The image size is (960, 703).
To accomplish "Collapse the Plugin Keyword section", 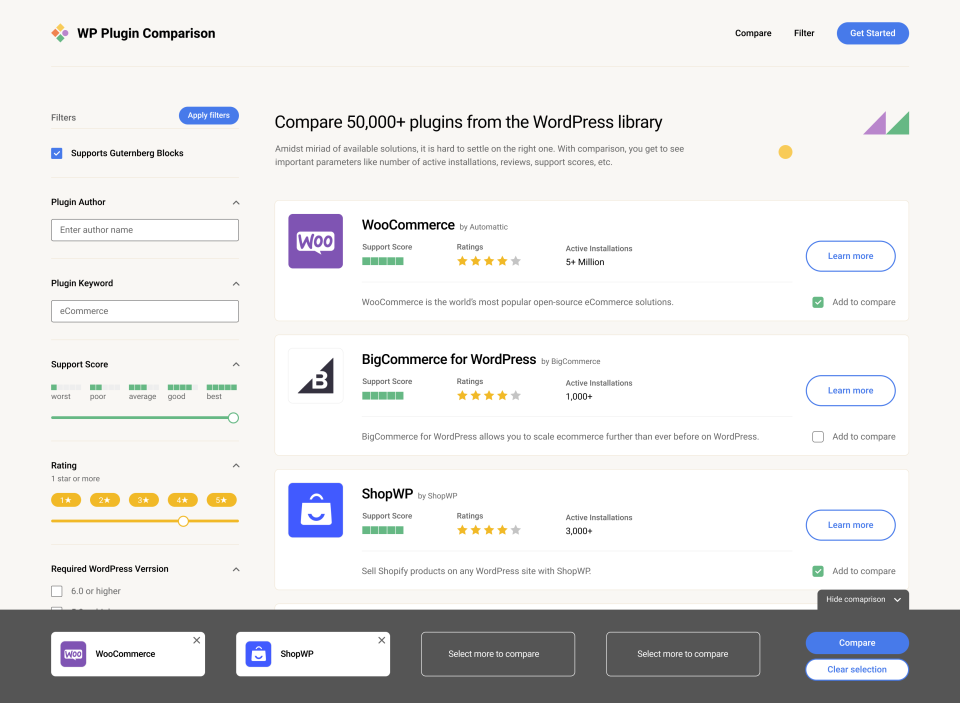I will (236, 284).
